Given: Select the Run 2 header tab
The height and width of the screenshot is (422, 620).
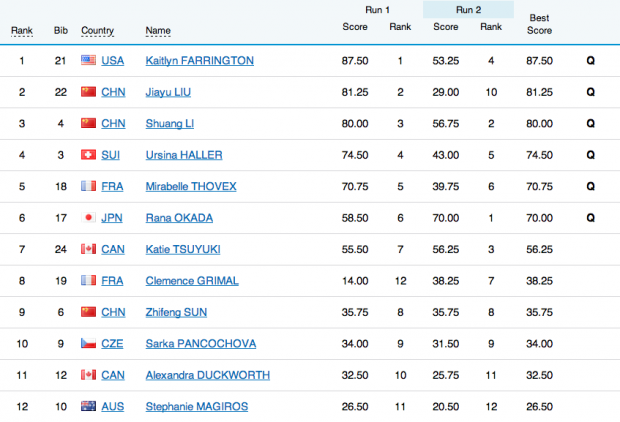Looking at the screenshot, I should (468, 10).
